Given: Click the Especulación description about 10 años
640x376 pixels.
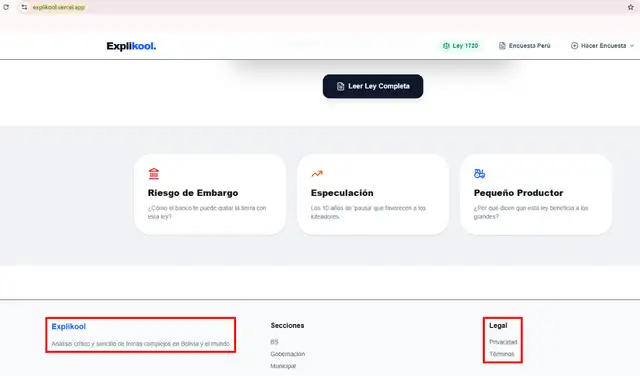Looking at the screenshot, I should tap(368, 212).
